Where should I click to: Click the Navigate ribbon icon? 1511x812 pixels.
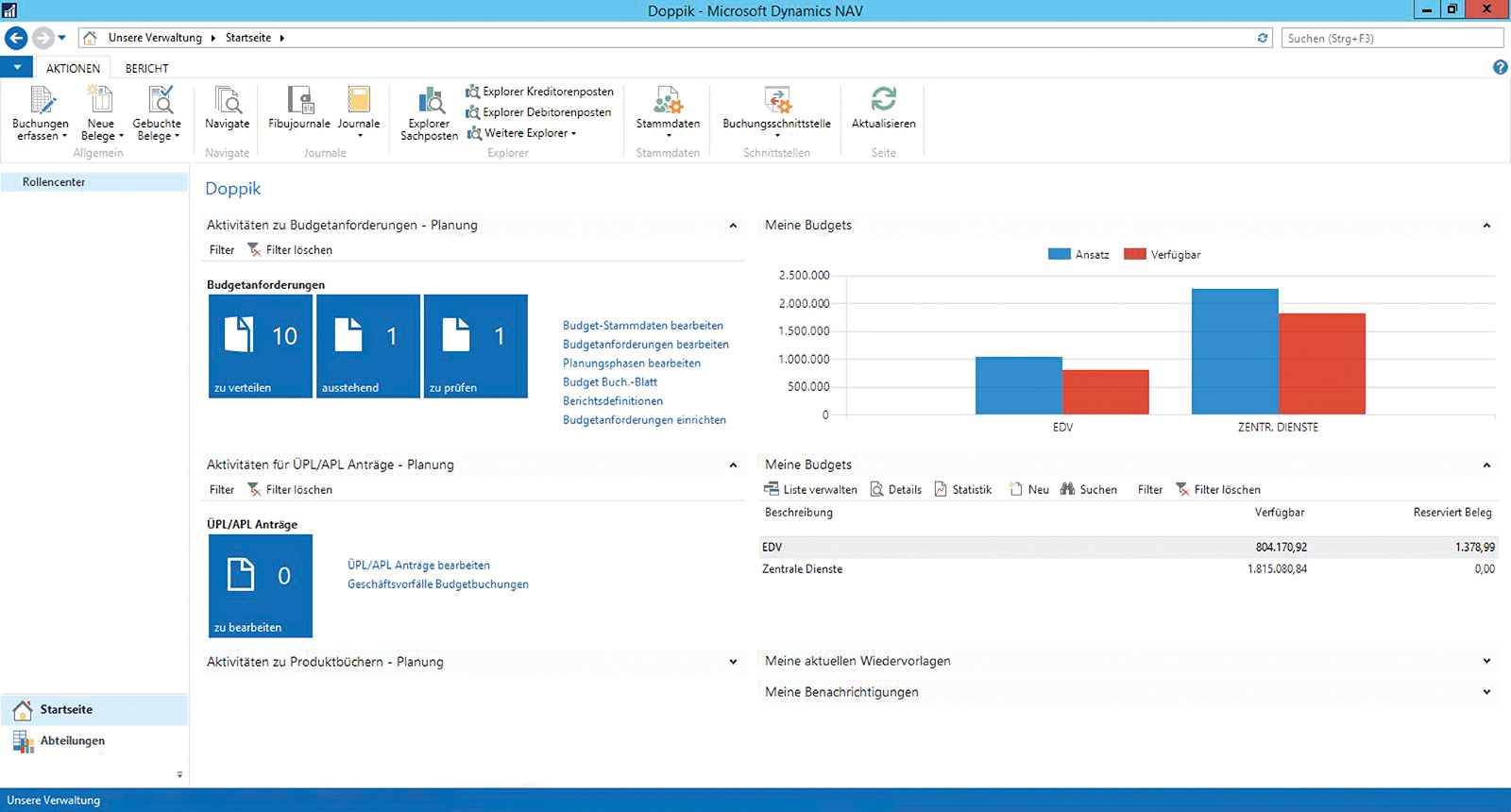[227, 101]
